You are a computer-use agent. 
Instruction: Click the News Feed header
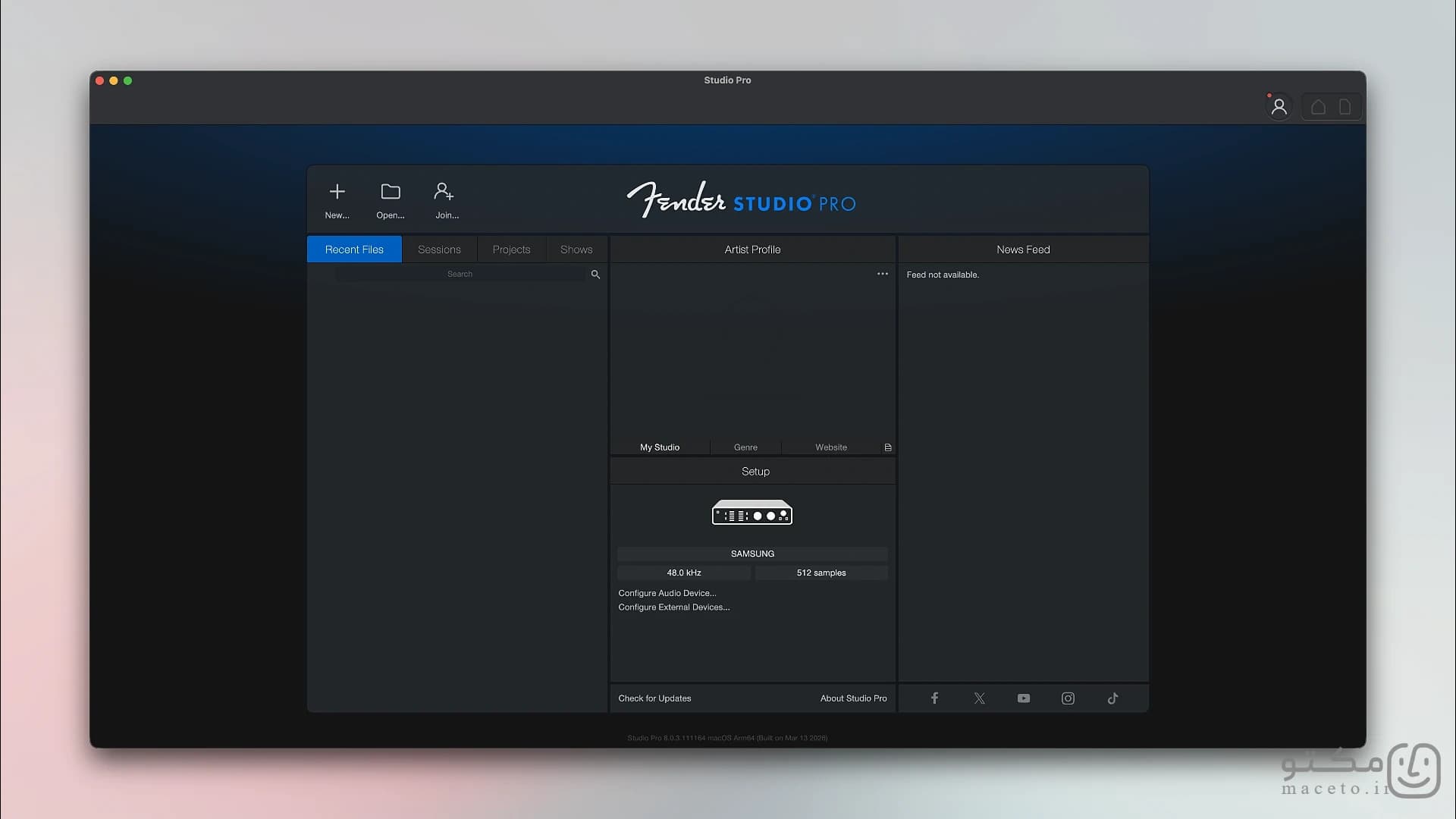[x=1023, y=249]
